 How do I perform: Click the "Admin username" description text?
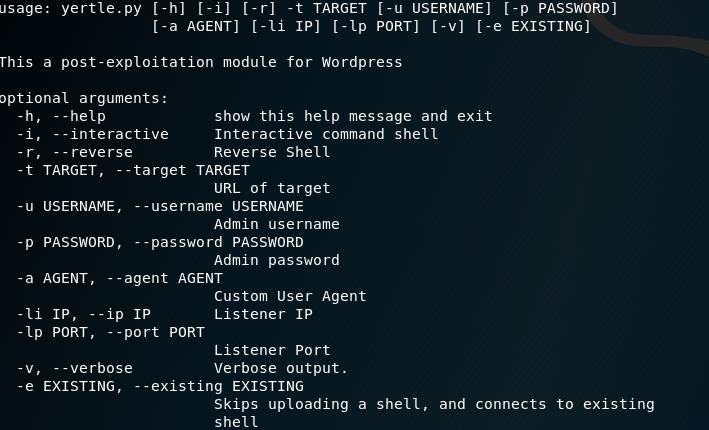coord(277,224)
